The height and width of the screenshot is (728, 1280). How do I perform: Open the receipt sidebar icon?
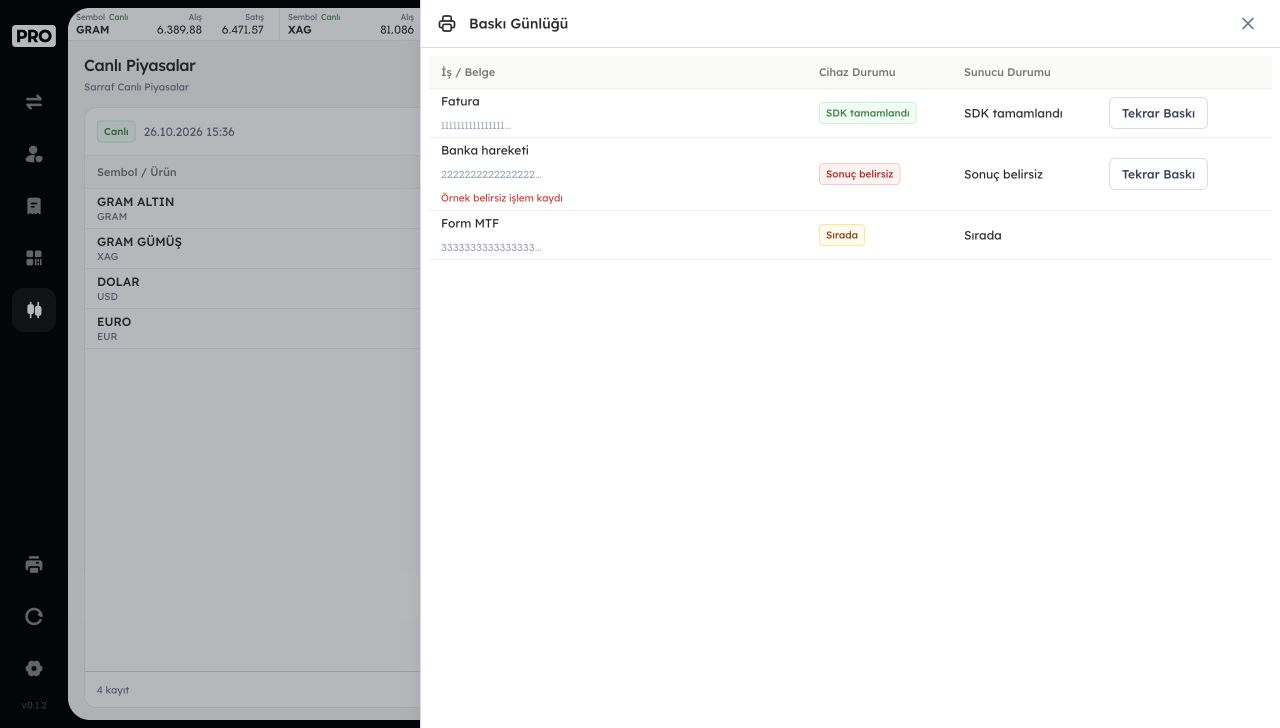[34, 206]
